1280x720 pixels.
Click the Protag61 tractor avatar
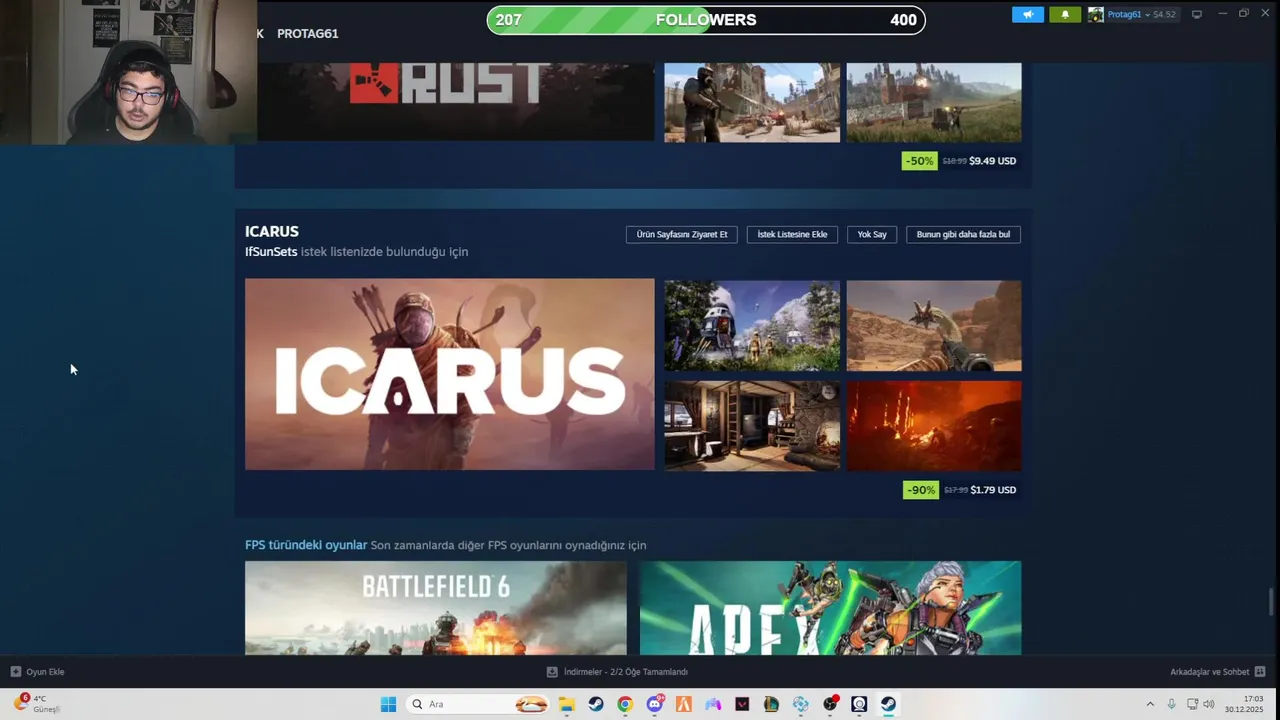[x=1096, y=14]
